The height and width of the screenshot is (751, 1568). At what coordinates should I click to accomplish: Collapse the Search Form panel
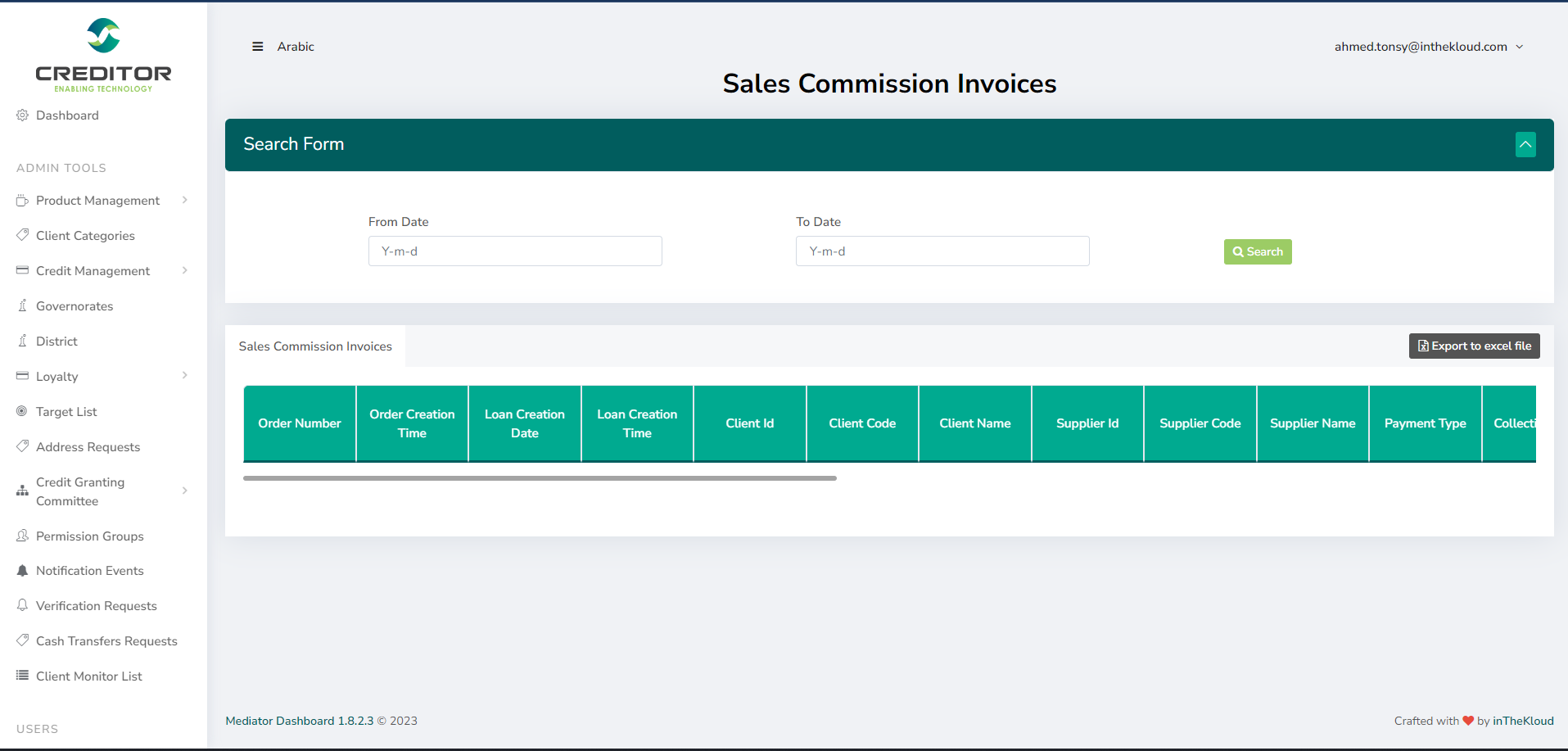(x=1525, y=145)
